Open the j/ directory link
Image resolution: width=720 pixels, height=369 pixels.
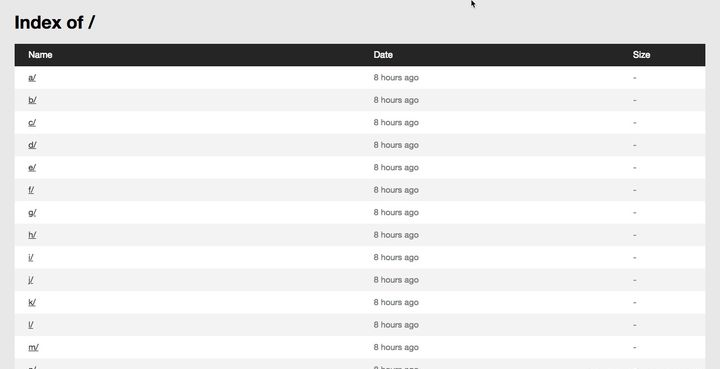pos(30,280)
